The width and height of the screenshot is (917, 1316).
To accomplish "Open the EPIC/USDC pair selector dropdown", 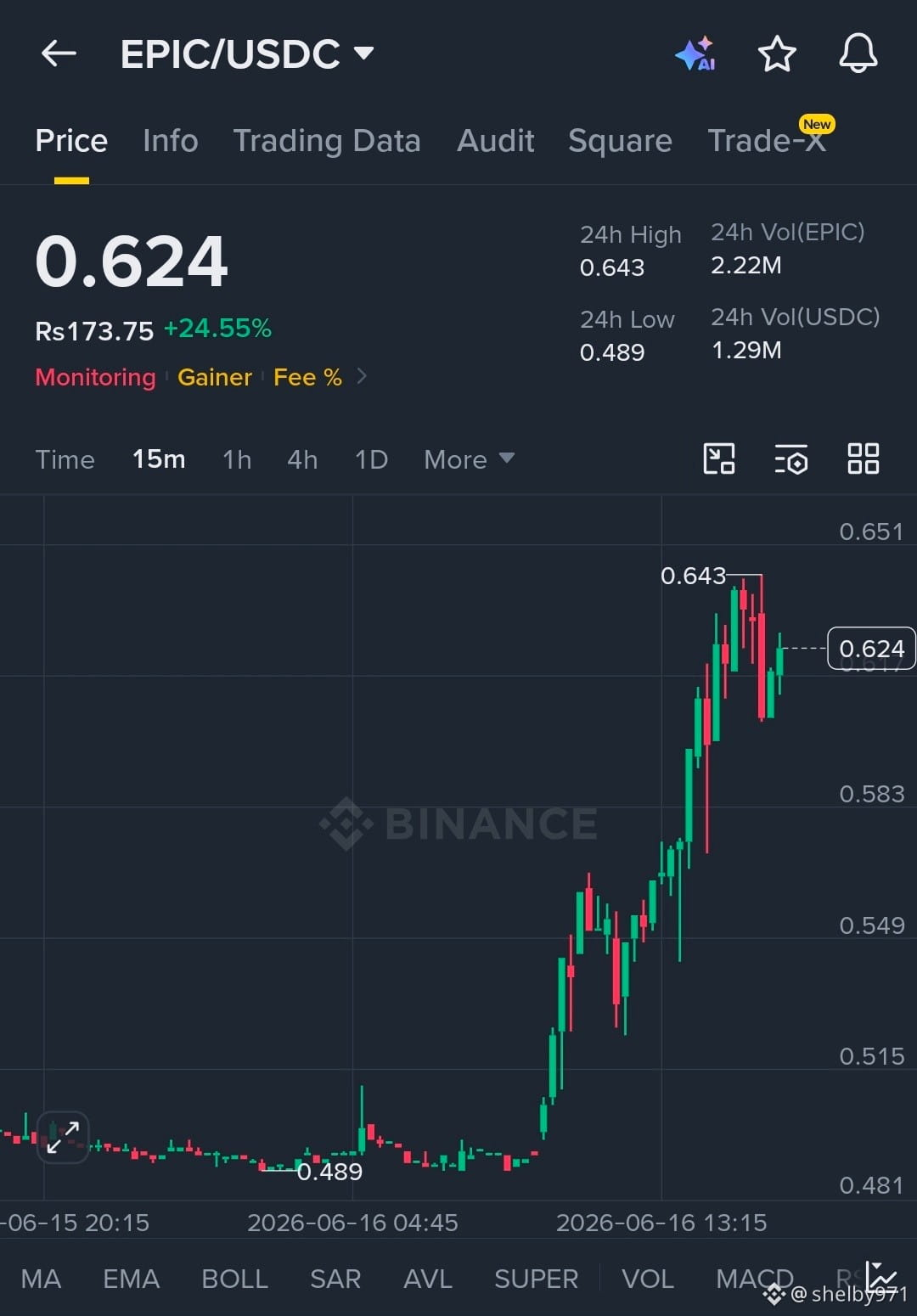I will click(247, 54).
